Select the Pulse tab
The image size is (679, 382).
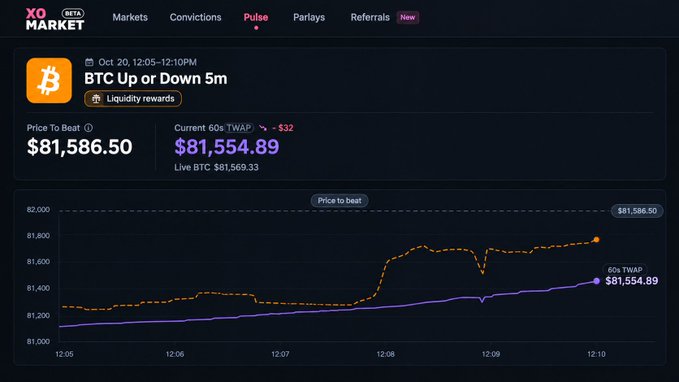[255, 17]
